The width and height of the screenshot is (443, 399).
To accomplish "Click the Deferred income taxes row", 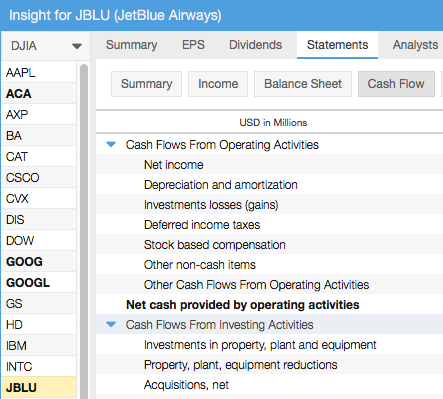I will [x=269, y=224].
